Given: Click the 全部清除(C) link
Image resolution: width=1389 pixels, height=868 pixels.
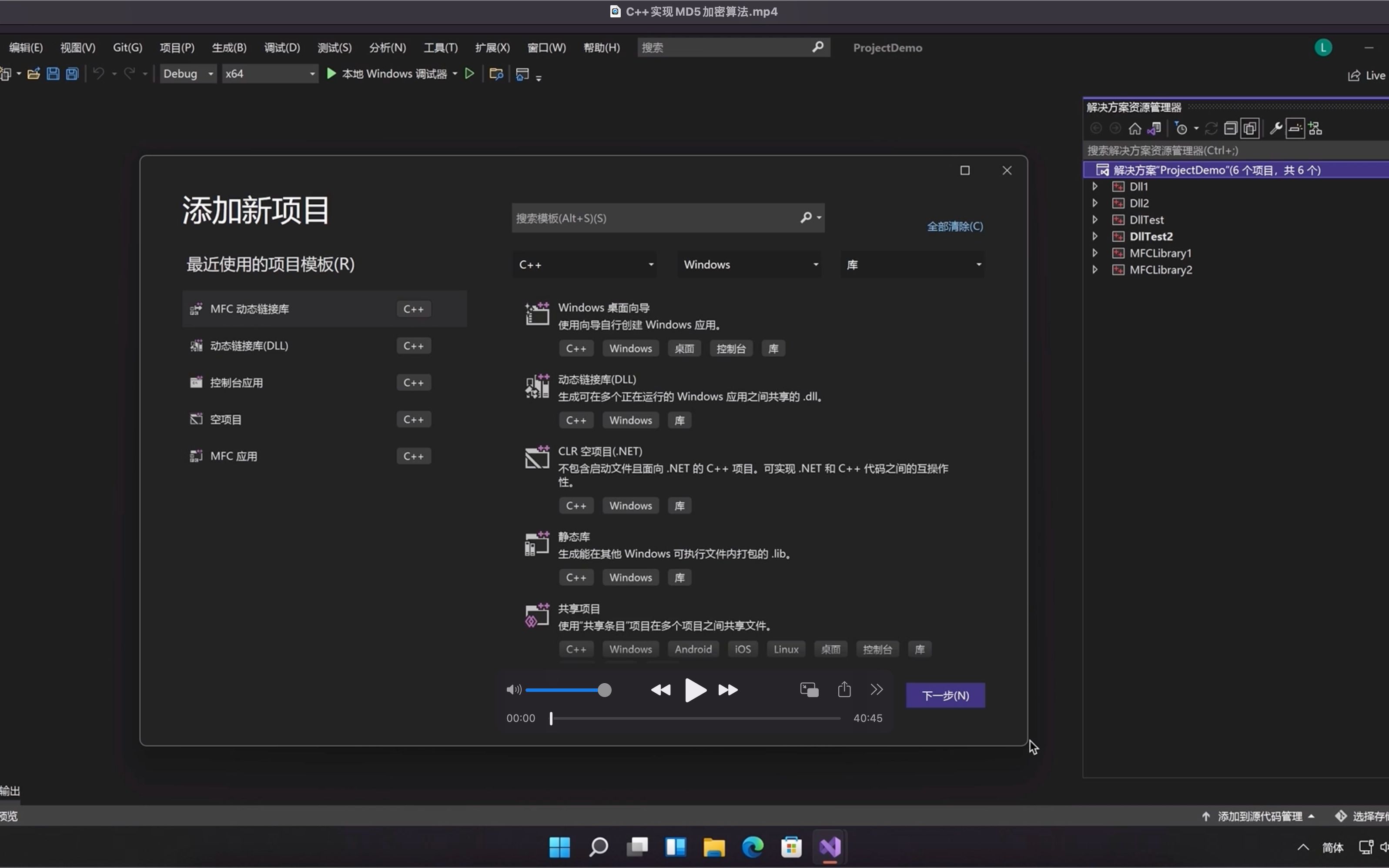Looking at the screenshot, I should click(x=955, y=226).
